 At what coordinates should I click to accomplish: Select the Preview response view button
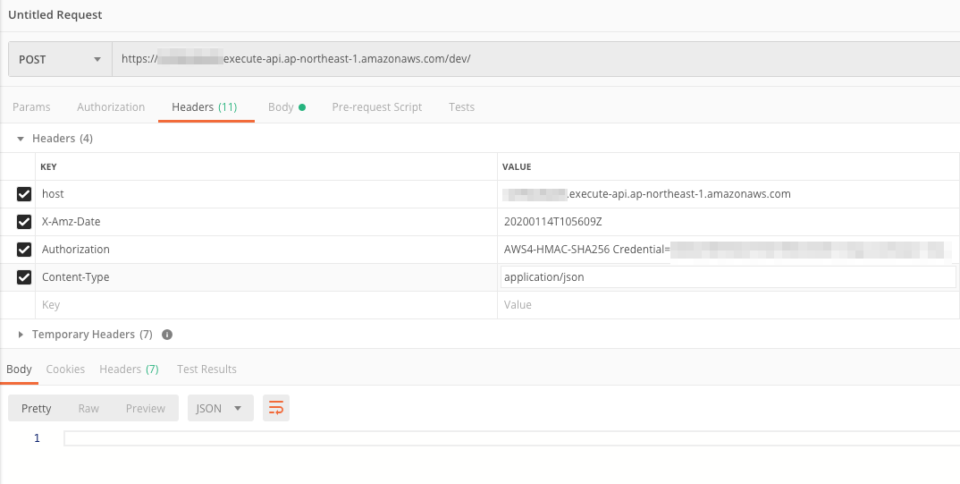click(x=145, y=408)
